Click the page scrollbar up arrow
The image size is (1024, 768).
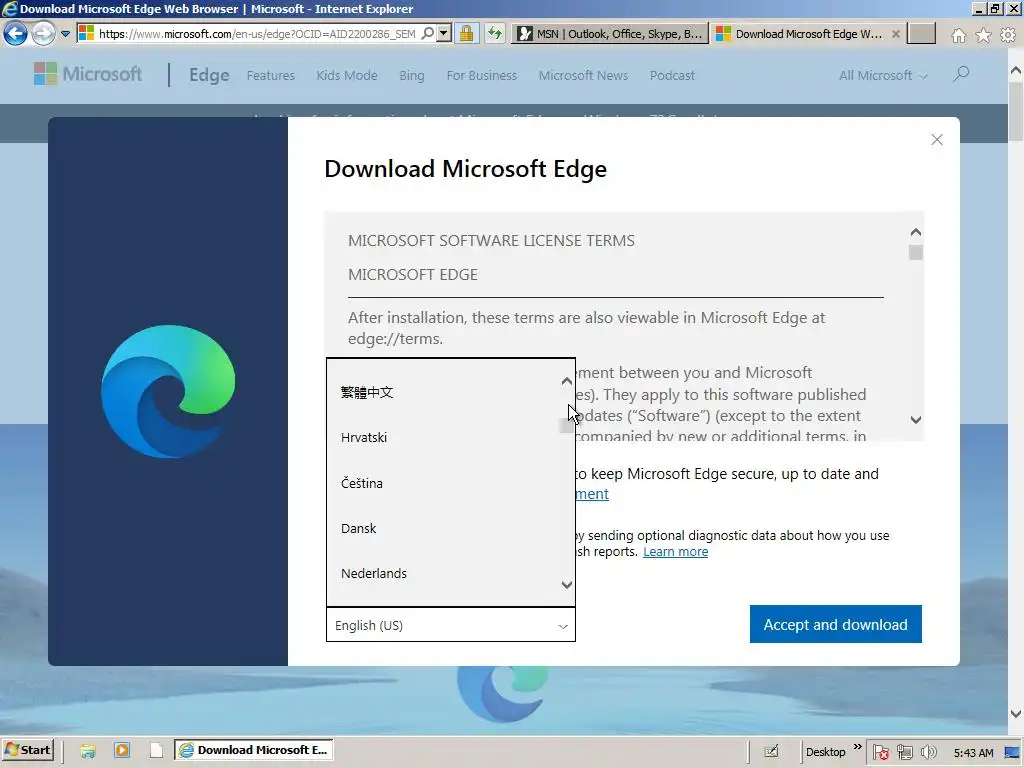[1016, 69]
